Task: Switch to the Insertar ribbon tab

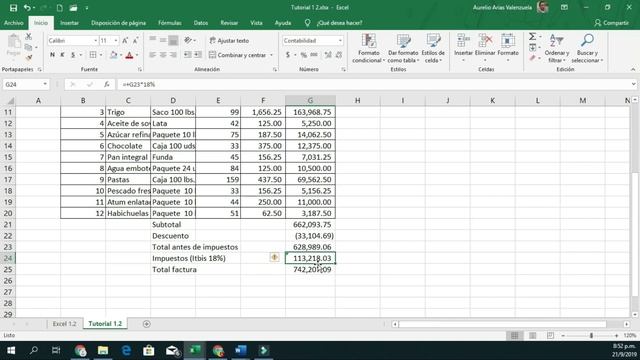Action: coord(69,23)
